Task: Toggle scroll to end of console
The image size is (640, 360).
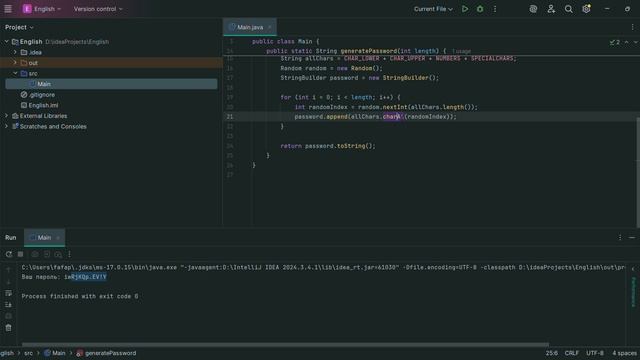Action: 8,304
